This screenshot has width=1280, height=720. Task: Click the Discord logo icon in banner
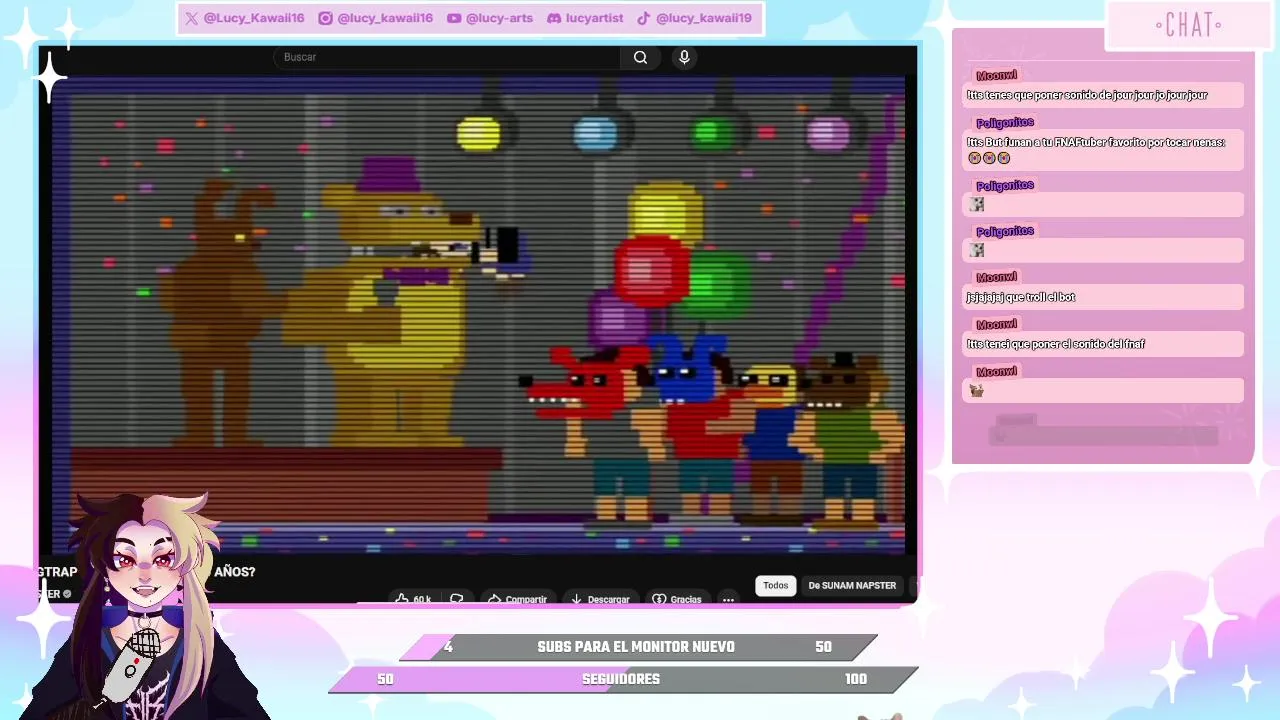pos(554,18)
